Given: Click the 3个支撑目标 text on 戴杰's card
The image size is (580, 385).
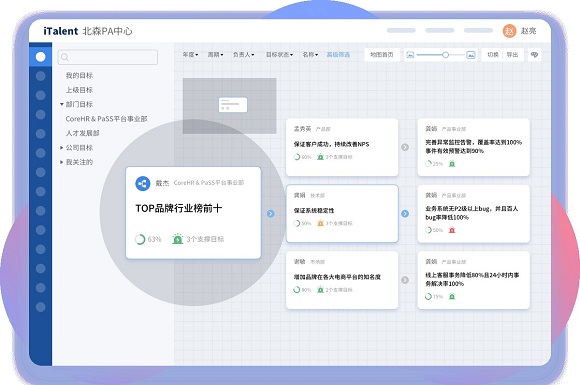Looking at the screenshot, I should [205, 239].
